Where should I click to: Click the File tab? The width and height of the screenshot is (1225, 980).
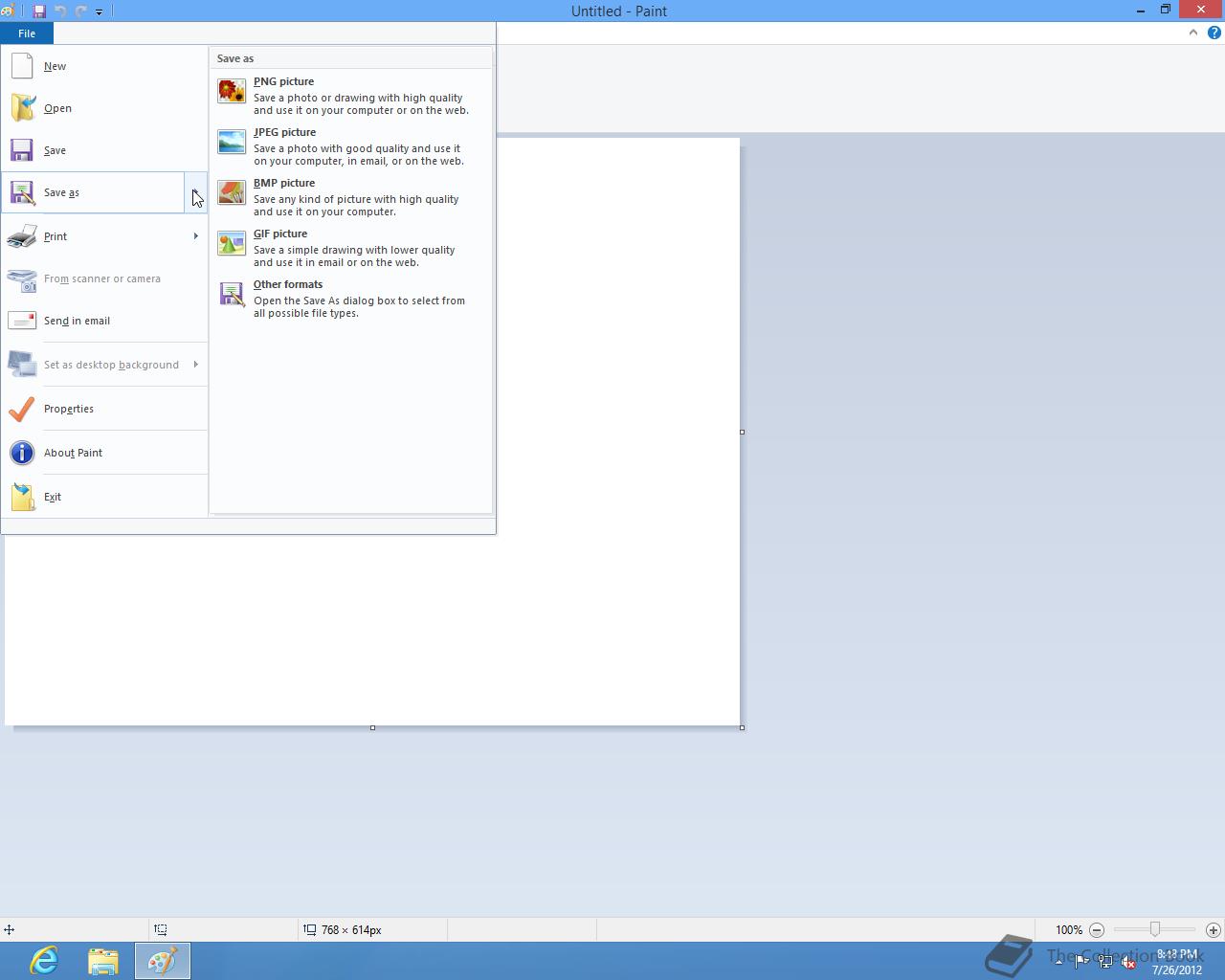27,33
